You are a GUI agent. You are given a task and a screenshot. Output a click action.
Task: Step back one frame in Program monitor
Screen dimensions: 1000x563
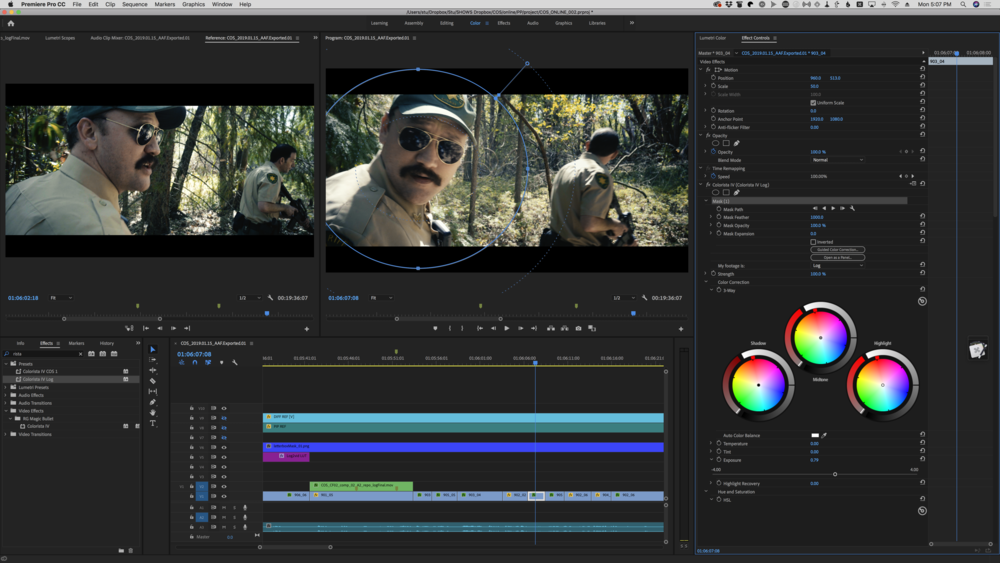click(x=493, y=328)
